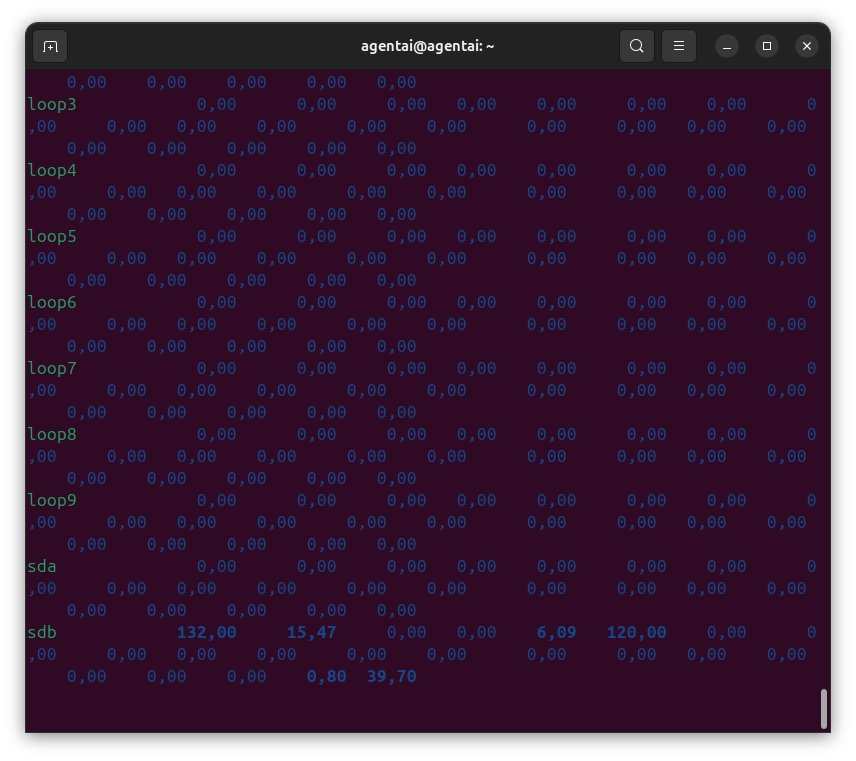Click the loop4 device label

(x=52, y=170)
